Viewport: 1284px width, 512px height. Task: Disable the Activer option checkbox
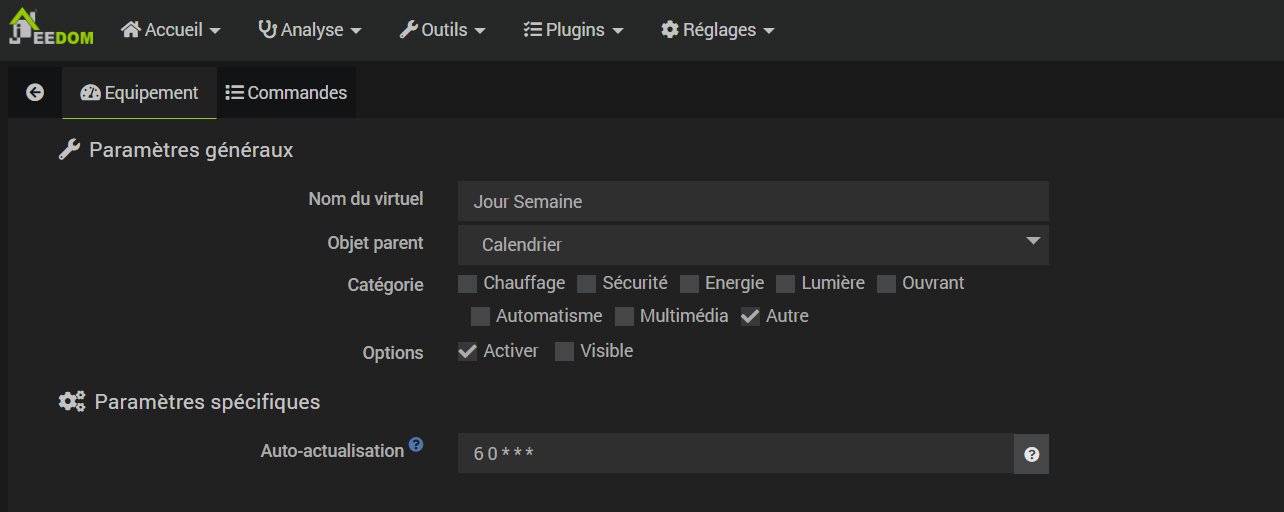coord(467,352)
